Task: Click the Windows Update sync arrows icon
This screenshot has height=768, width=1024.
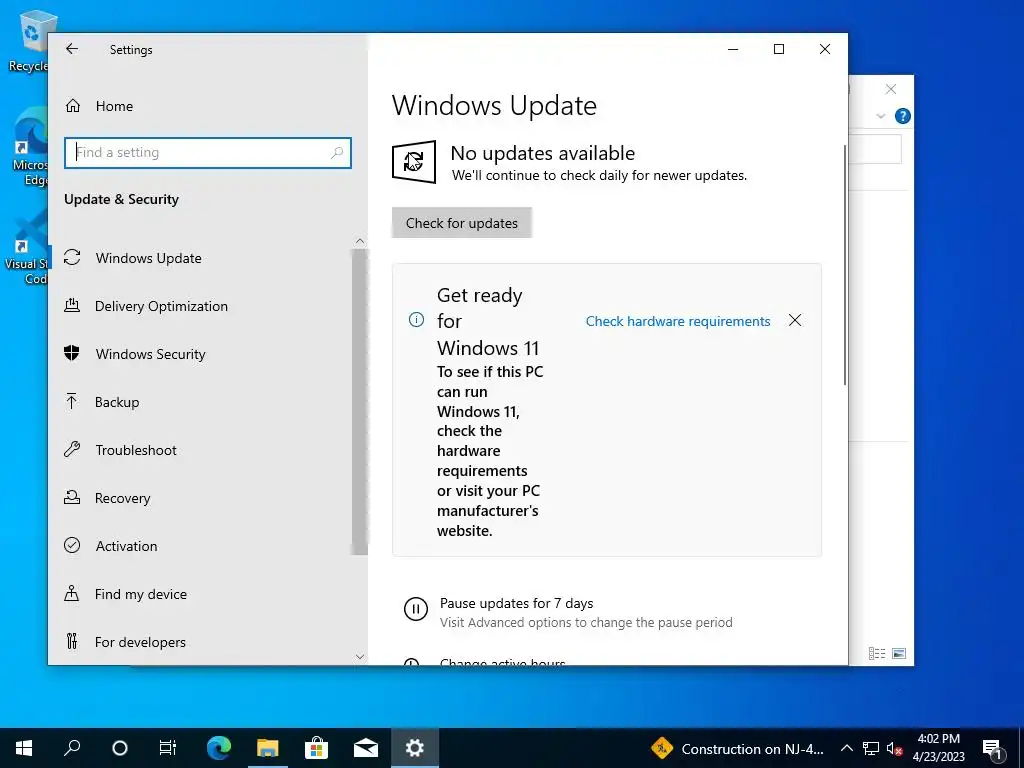Action: coord(72,257)
